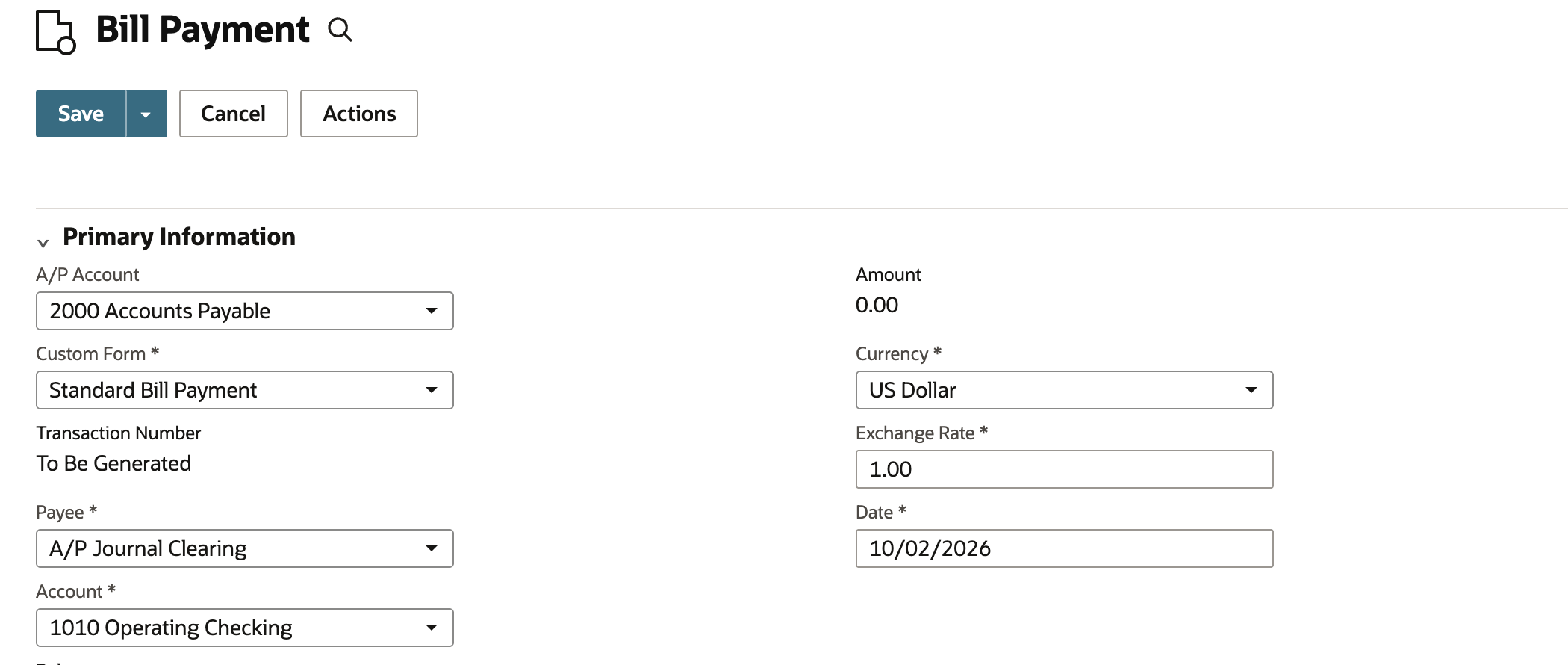Click the Exchange Rate input field

coord(1065,469)
